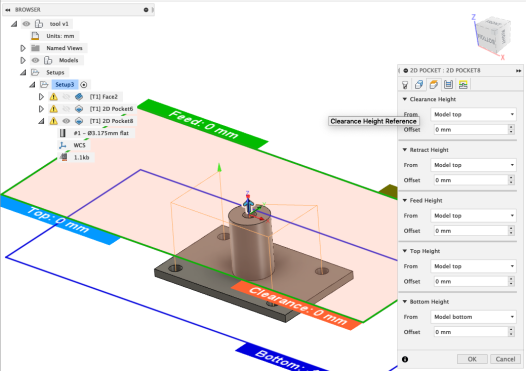Click the ViewCube in the corner
This screenshot has width=526, height=371.
click(493, 36)
